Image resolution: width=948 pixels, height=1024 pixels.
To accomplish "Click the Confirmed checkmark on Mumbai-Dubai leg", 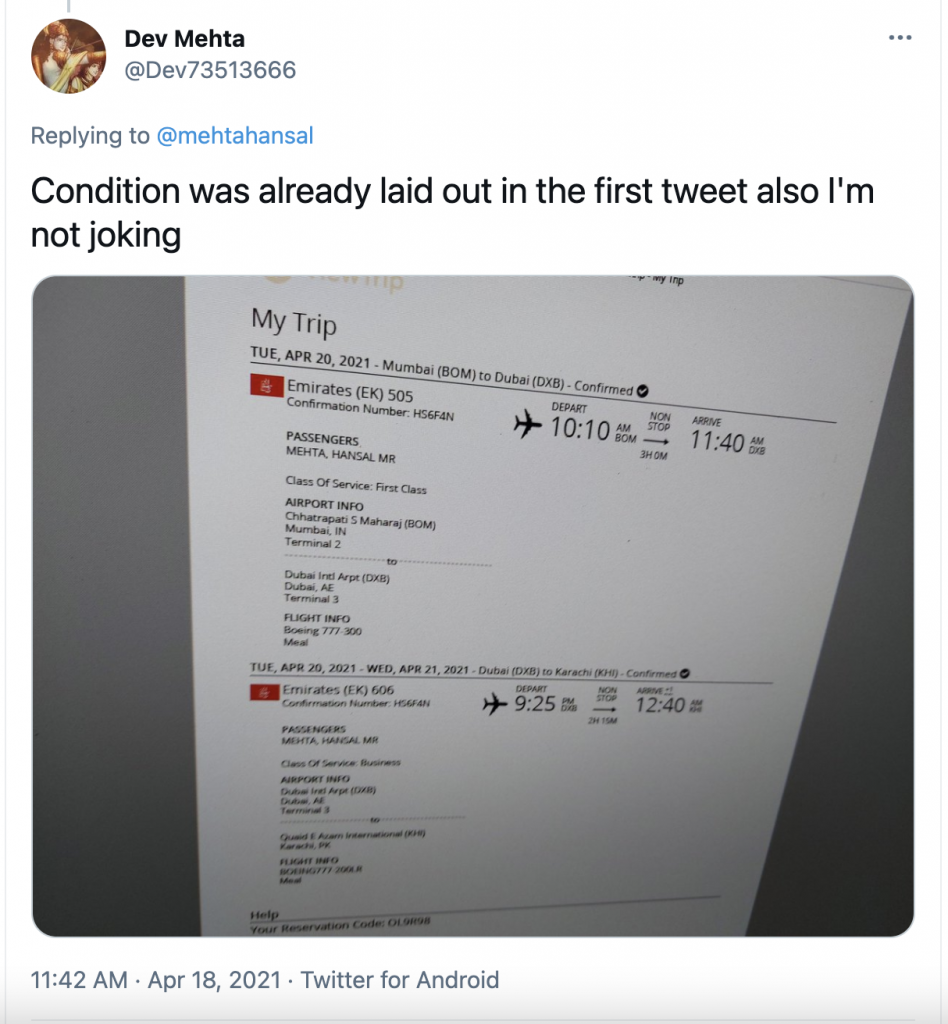I will [642, 390].
